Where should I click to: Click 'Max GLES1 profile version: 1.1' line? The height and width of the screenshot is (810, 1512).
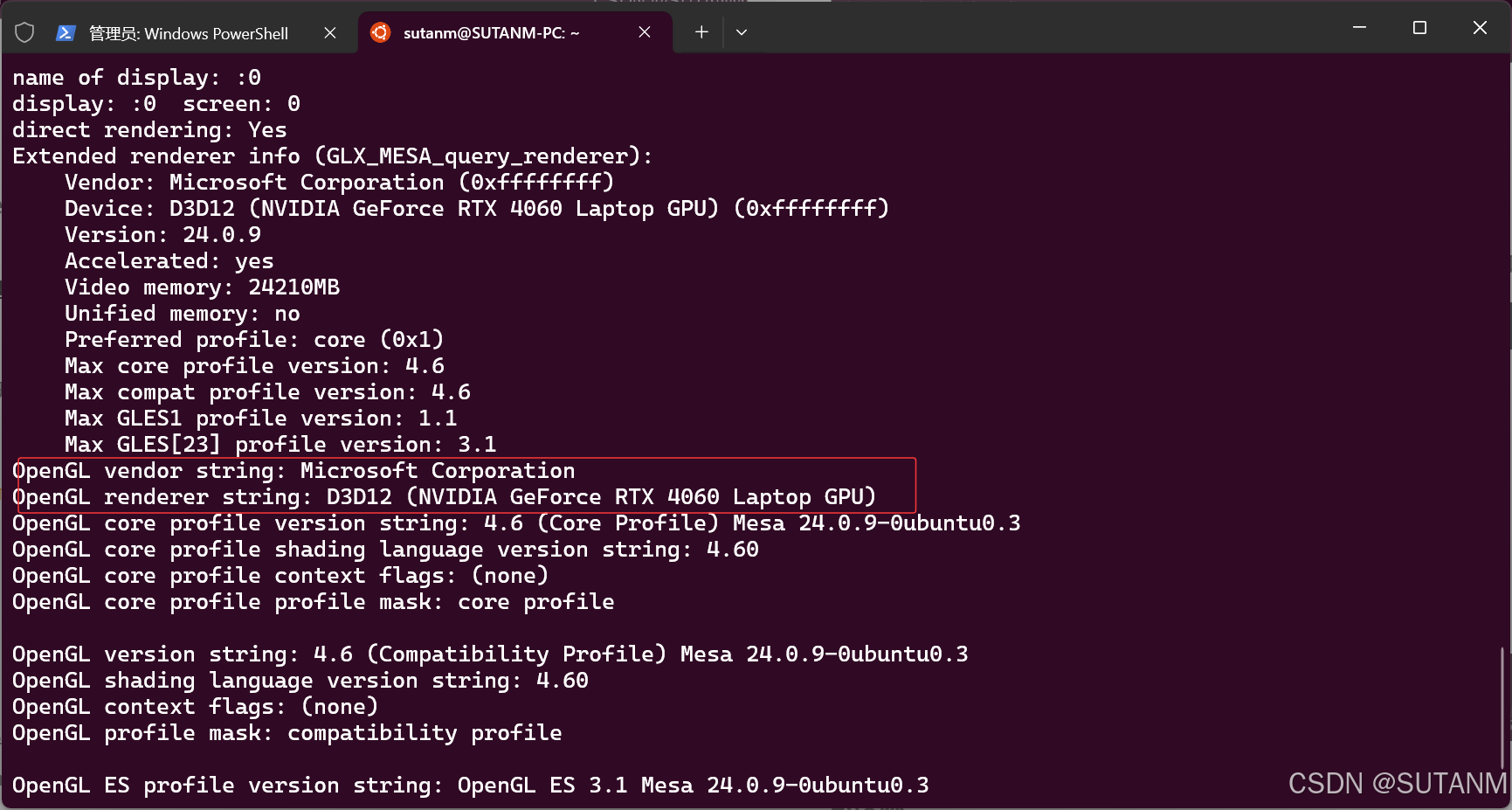[x=261, y=419]
